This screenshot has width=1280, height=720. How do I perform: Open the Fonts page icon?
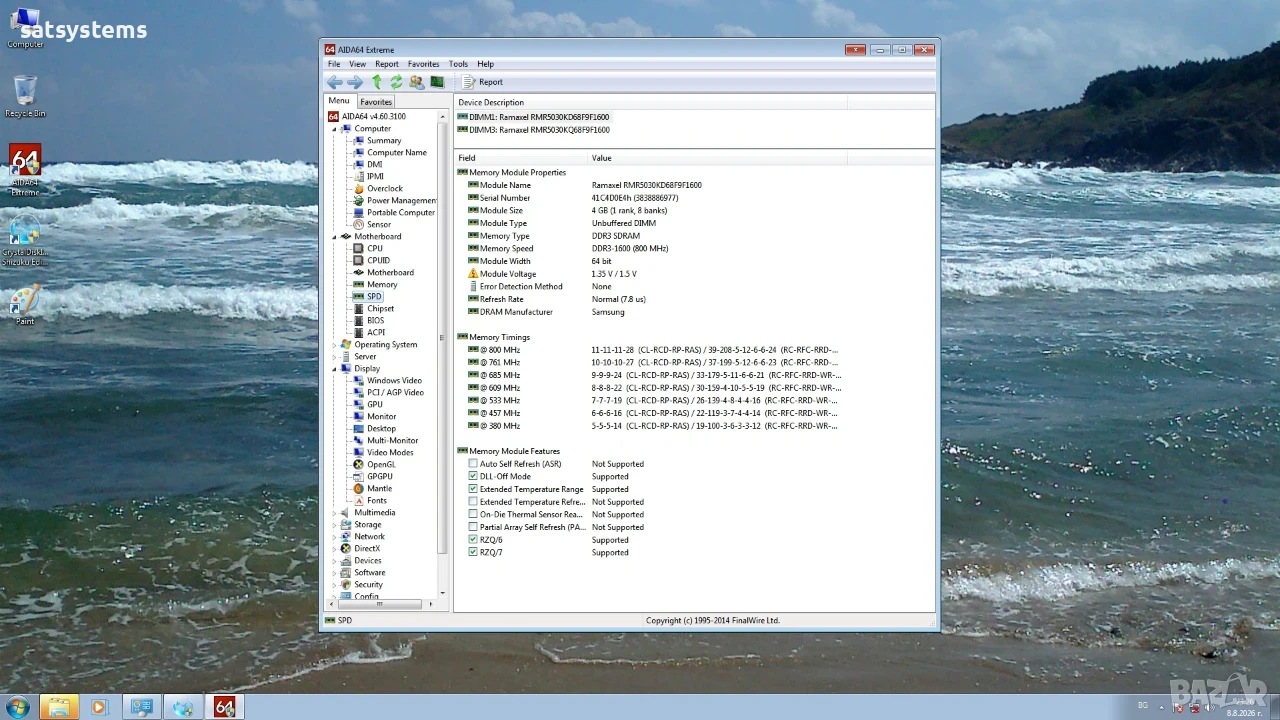[x=359, y=501]
